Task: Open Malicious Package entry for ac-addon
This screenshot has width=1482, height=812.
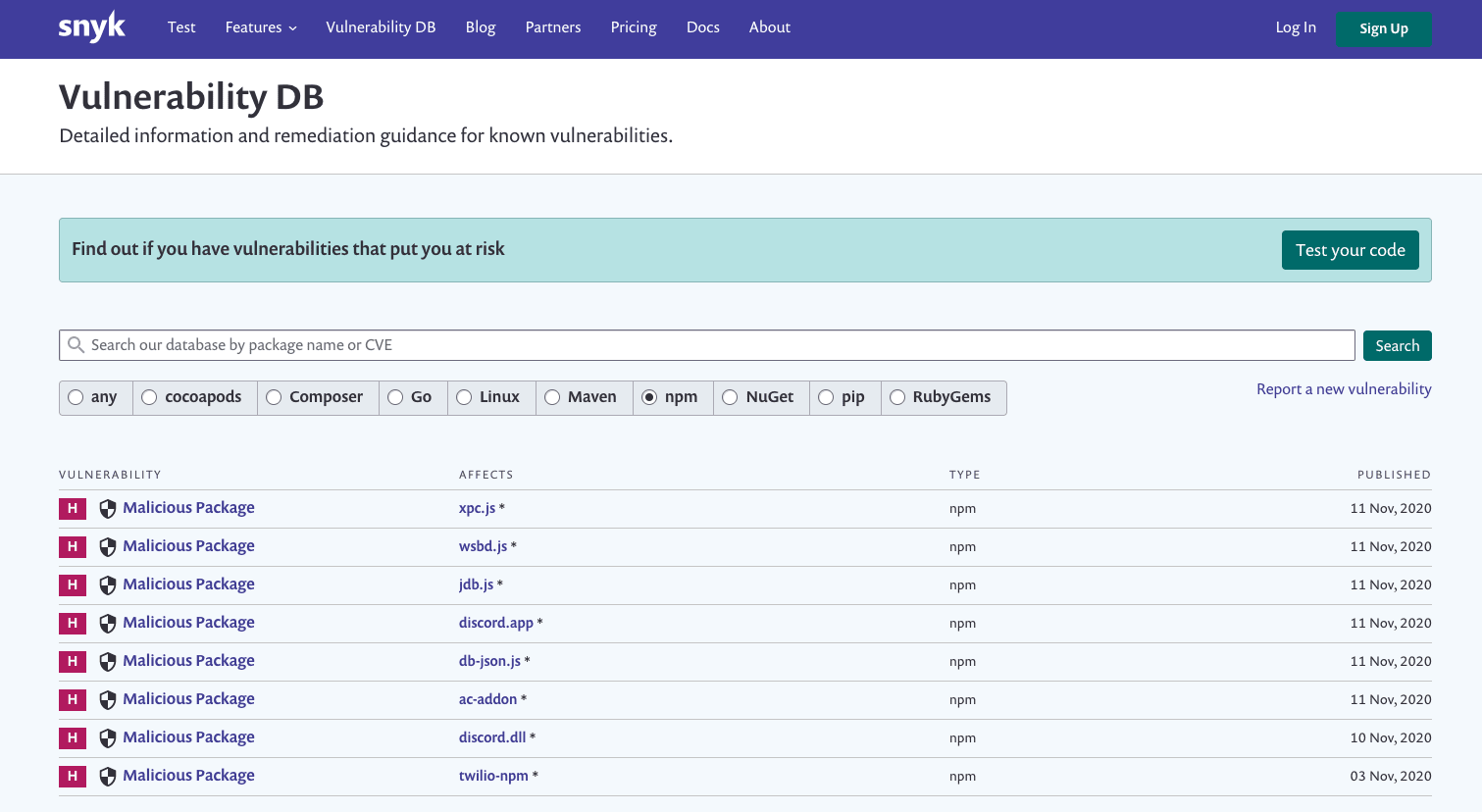Action: 188,699
